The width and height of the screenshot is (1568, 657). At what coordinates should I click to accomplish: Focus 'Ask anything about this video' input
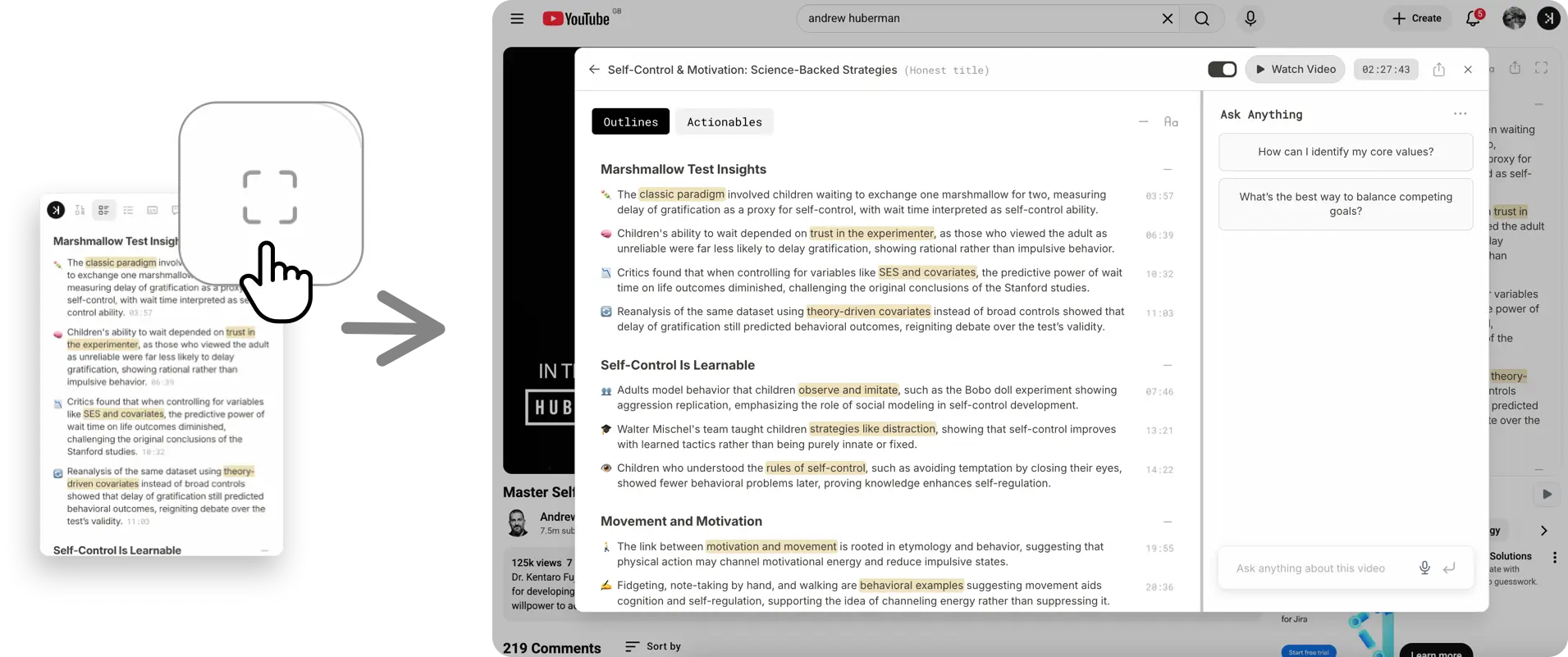click(x=1310, y=568)
